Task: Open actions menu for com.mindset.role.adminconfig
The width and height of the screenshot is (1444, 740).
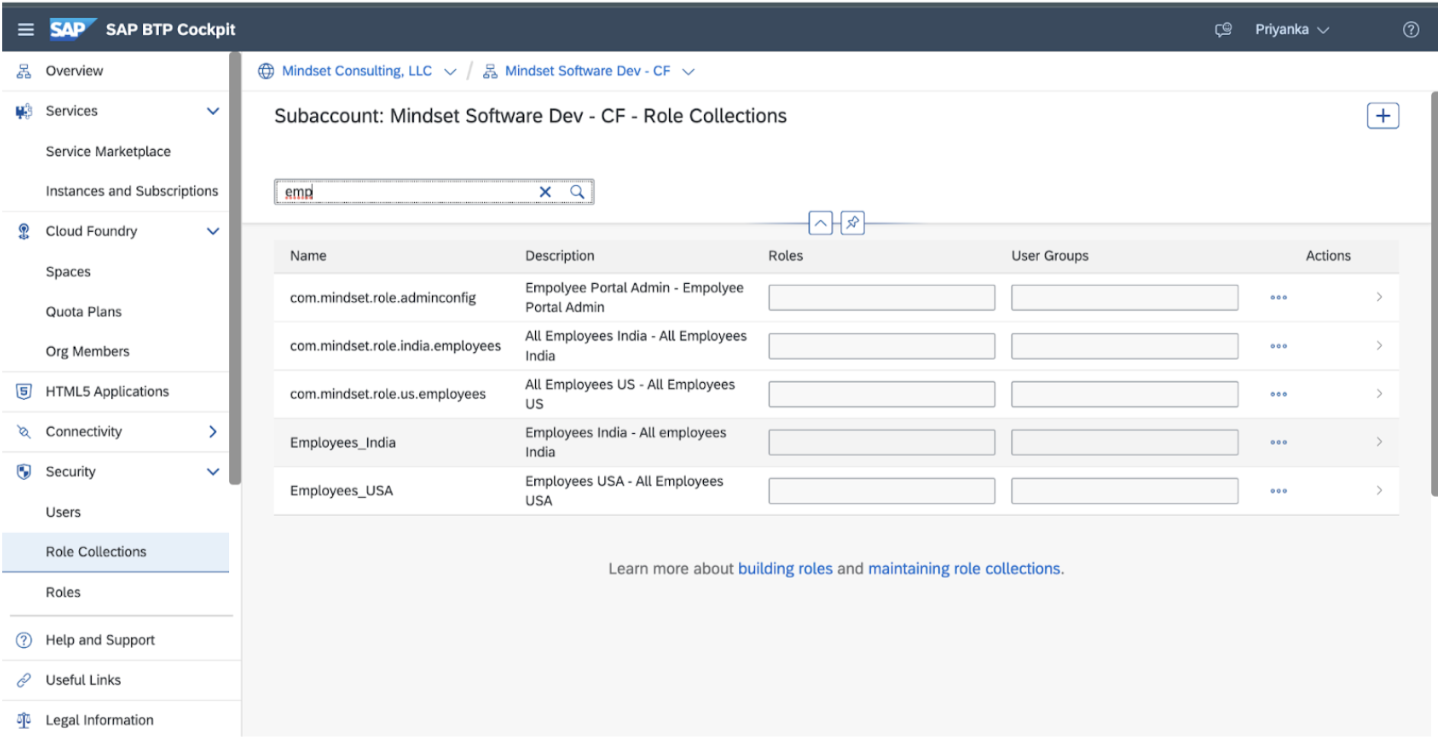Action: 1278,297
